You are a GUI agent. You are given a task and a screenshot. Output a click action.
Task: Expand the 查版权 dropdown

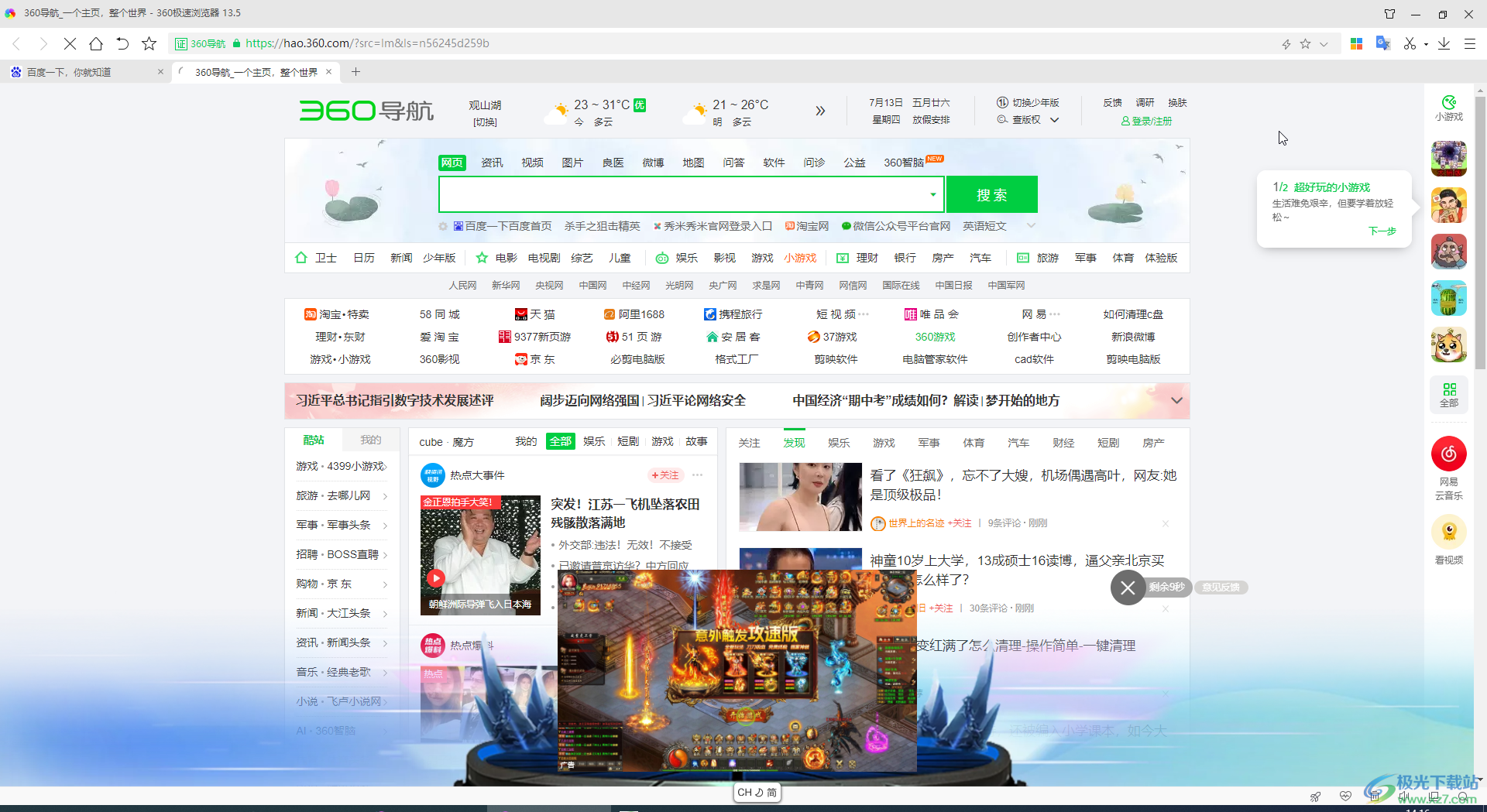point(1055,120)
